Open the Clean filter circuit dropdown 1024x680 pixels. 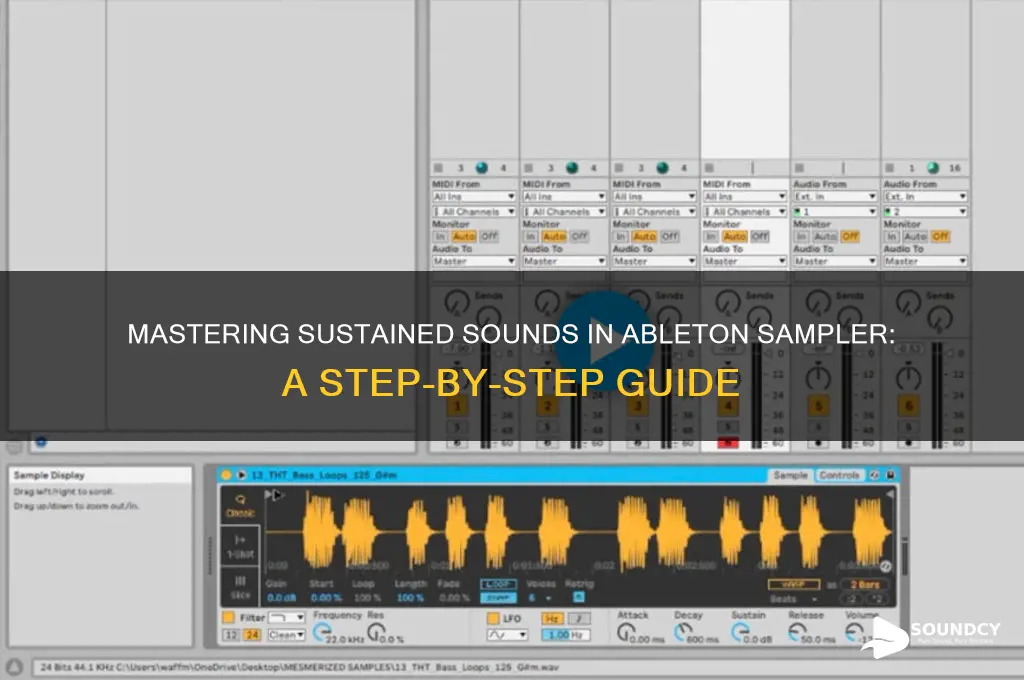[286, 634]
